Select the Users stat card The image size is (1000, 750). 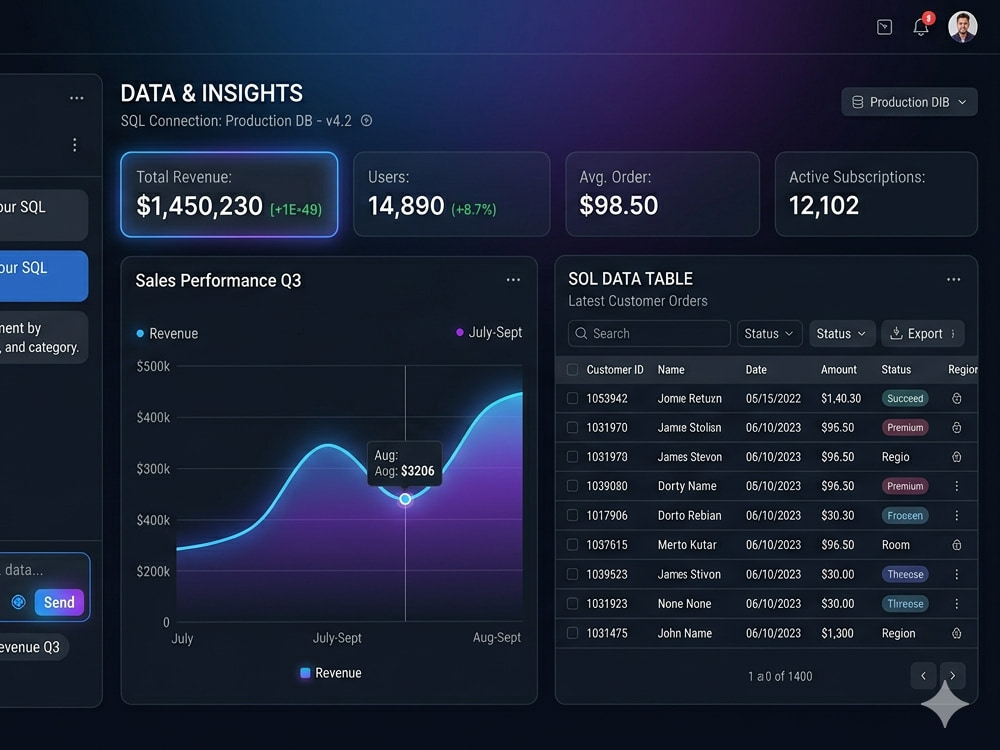(x=452, y=195)
